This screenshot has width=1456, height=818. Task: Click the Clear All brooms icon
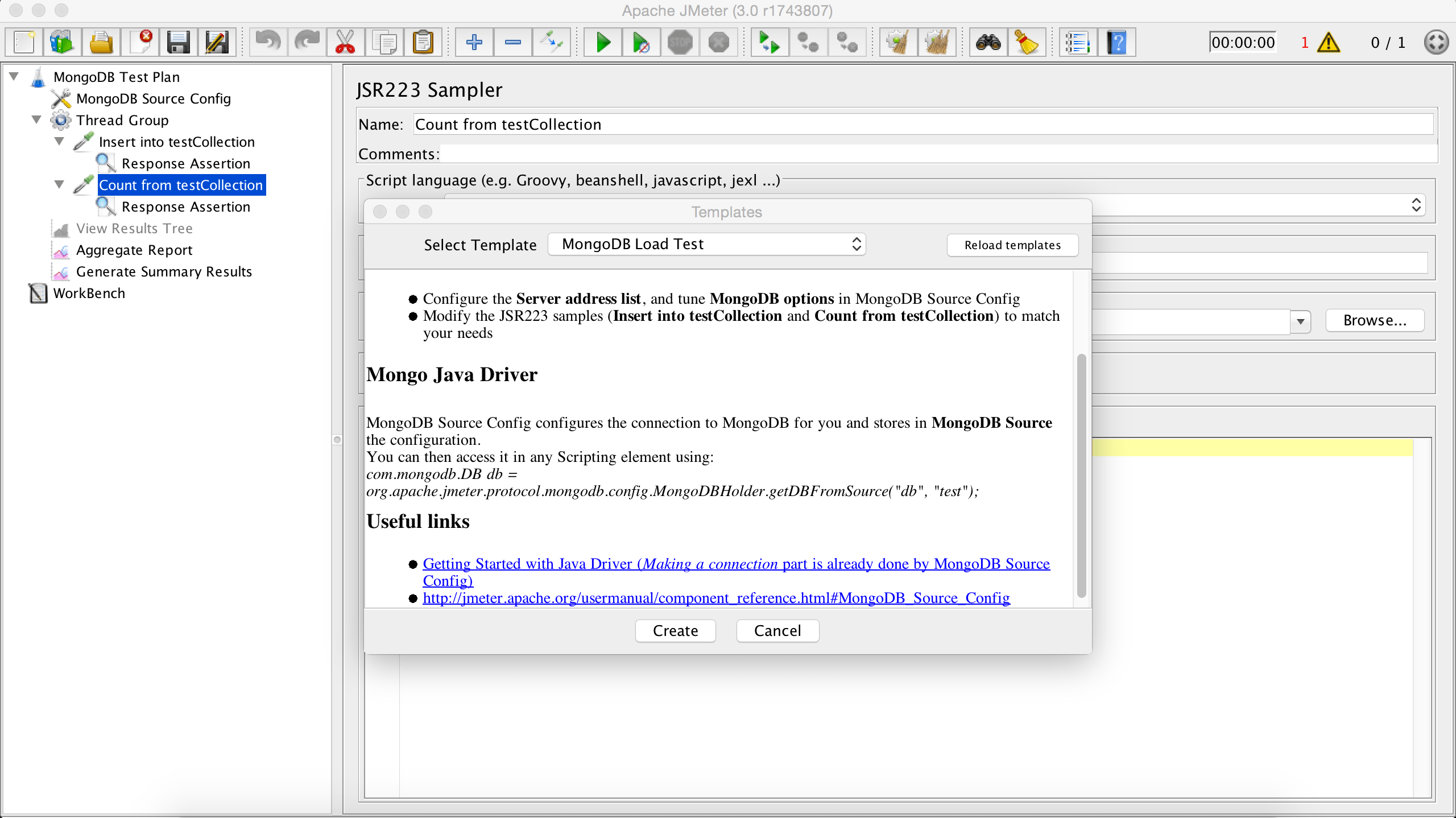[x=937, y=43]
